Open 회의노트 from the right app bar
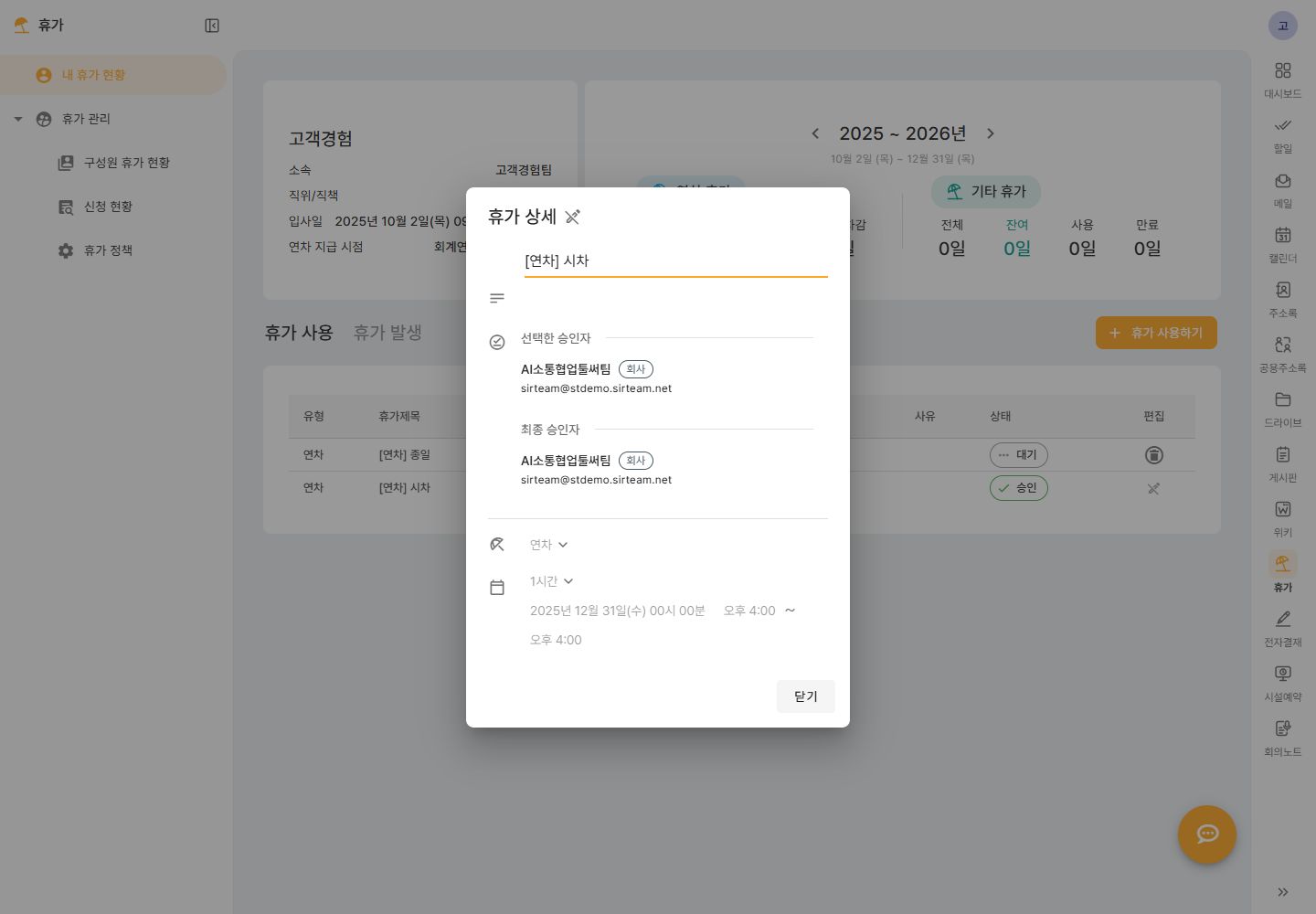1316x914 pixels. point(1283,738)
